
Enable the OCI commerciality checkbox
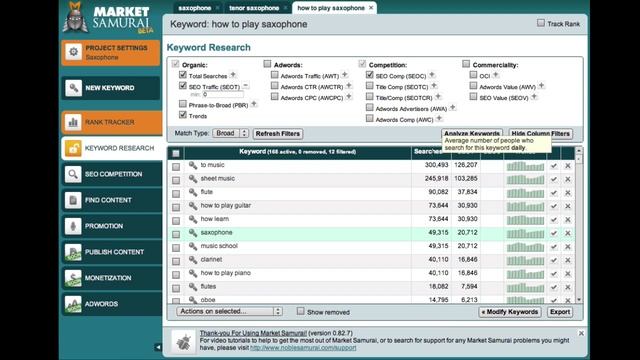[x=473, y=75]
